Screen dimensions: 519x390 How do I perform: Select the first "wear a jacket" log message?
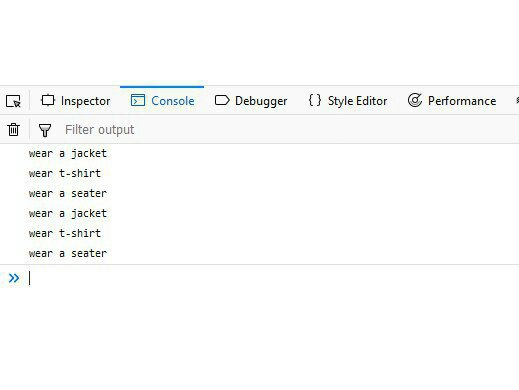tap(68, 154)
